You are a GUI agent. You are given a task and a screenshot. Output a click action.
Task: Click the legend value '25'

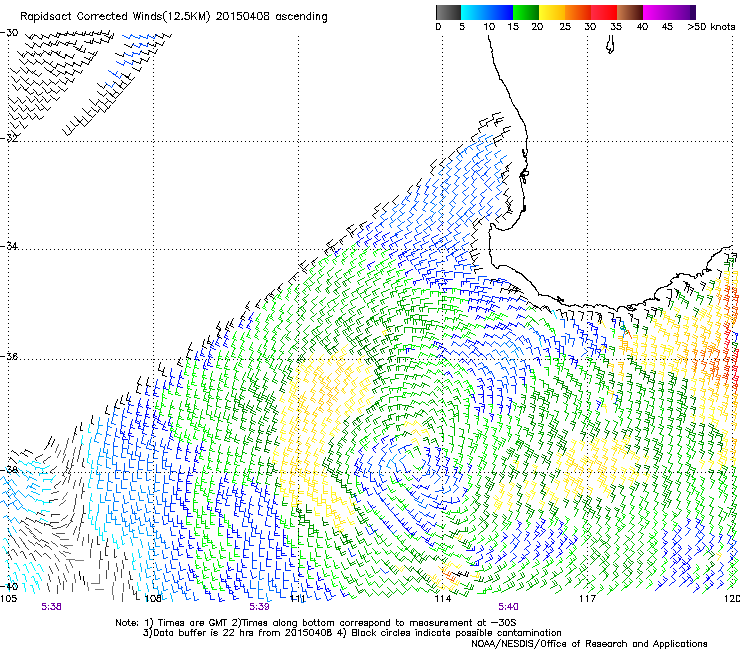[x=565, y=27]
